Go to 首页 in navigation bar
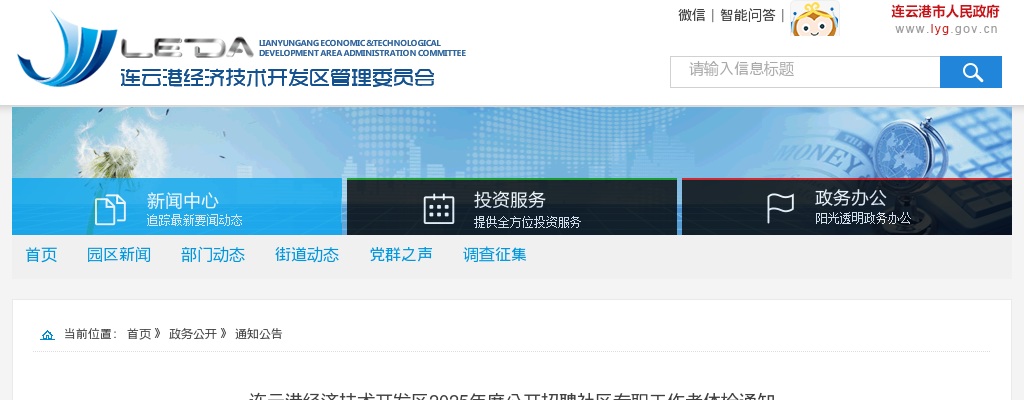This screenshot has height=400, width=1024. [41, 255]
